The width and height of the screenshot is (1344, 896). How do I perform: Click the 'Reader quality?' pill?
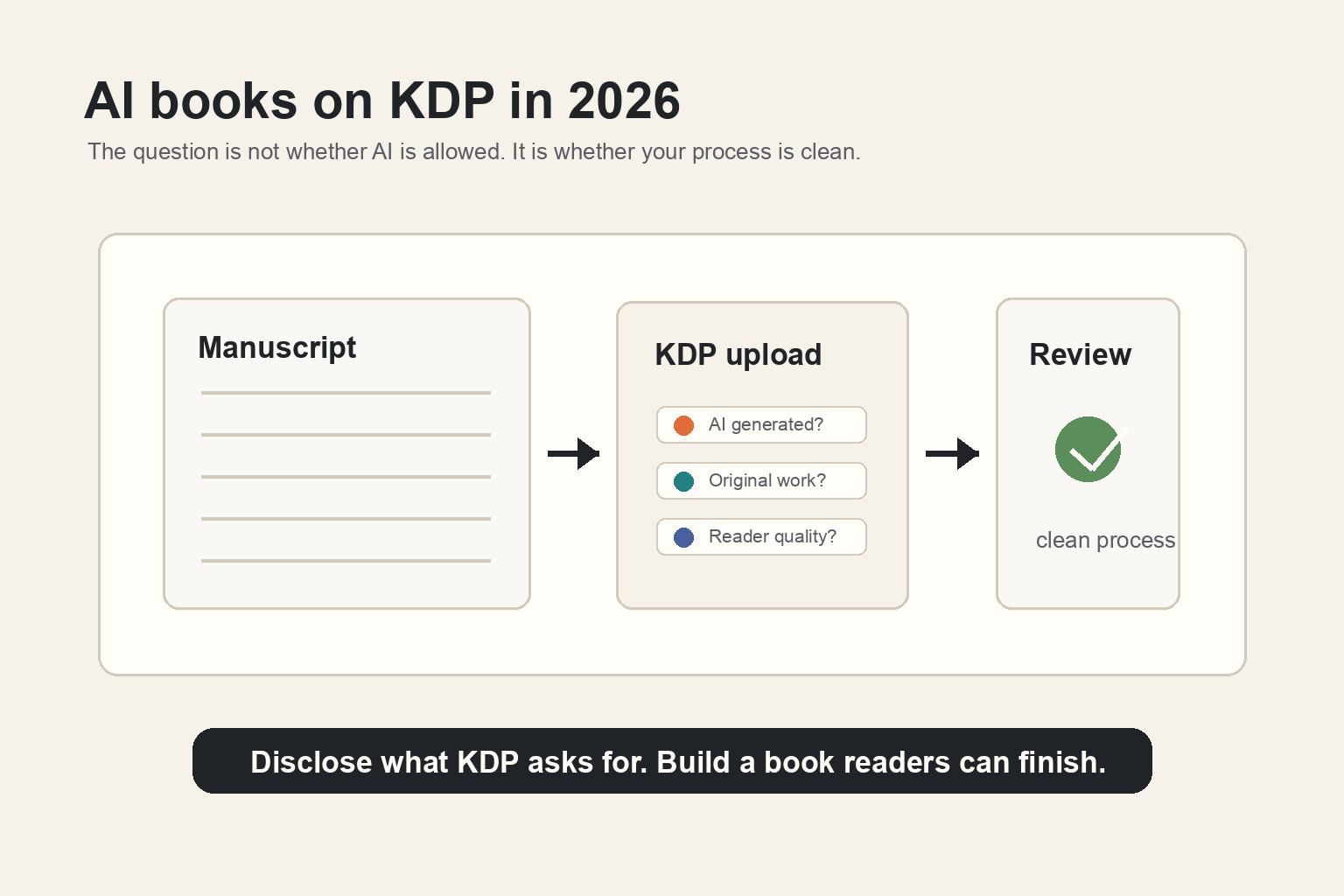click(x=761, y=537)
